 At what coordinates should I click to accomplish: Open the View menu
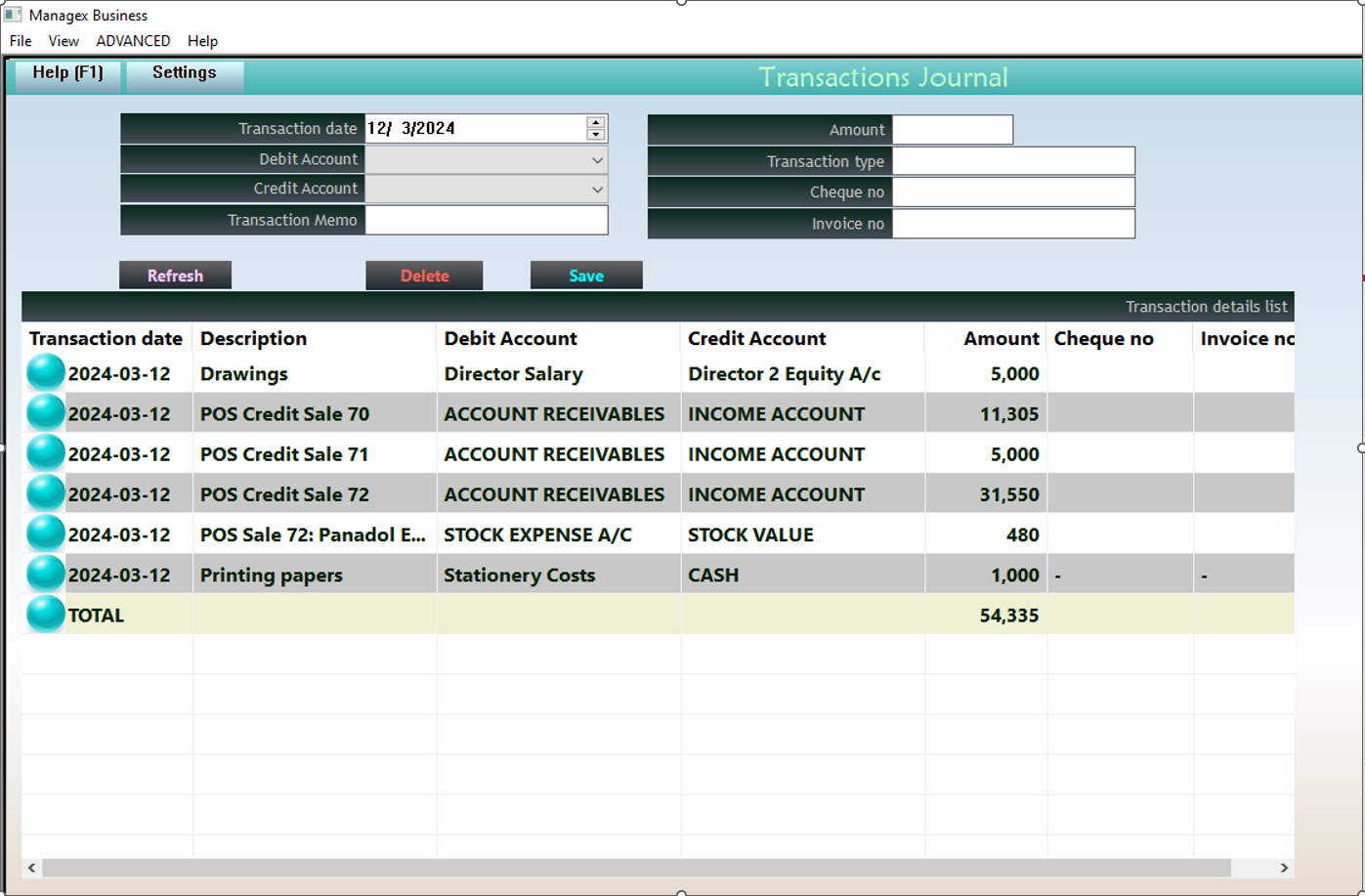pos(63,41)
